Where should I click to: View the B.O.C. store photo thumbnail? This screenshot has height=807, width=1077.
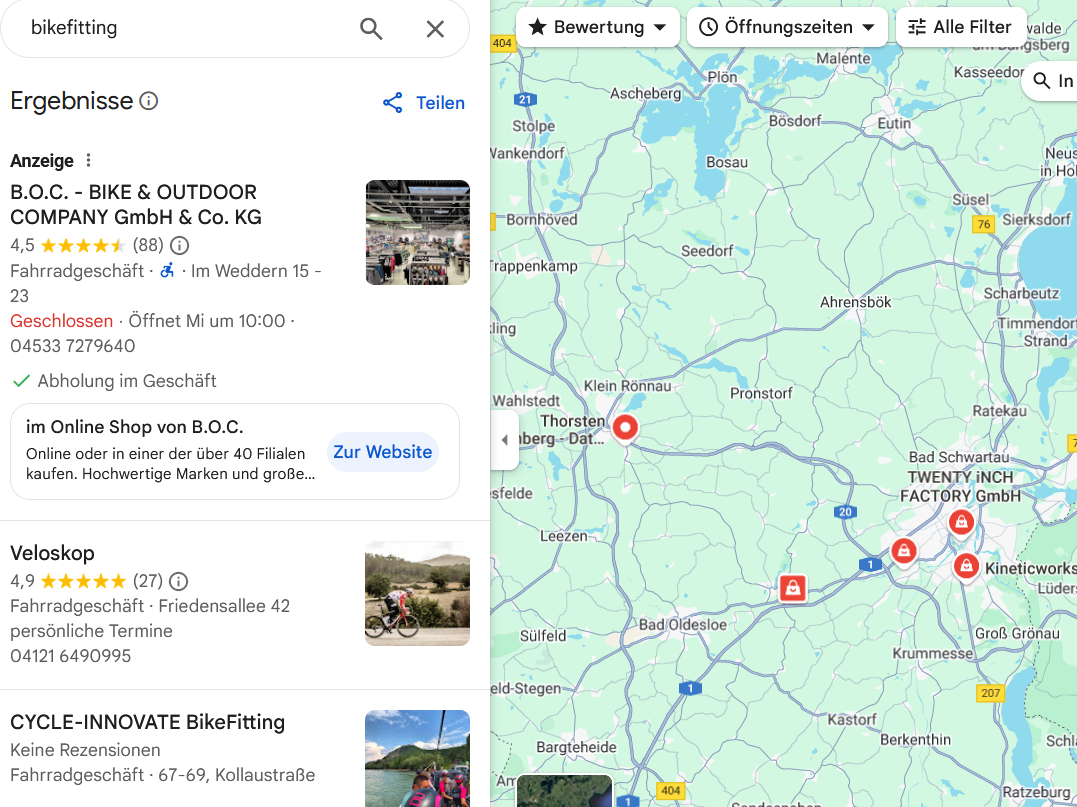coord(418,232)
